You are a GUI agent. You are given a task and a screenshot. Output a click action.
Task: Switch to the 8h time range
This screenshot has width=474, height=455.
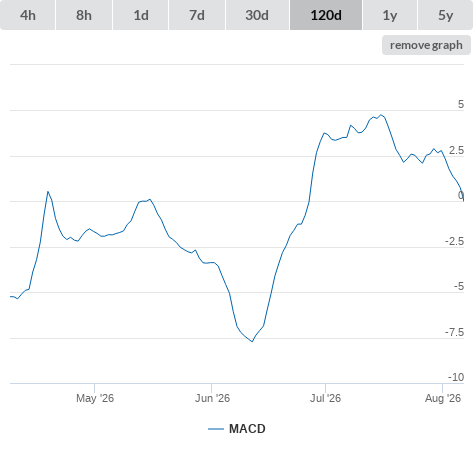(84, 15)
